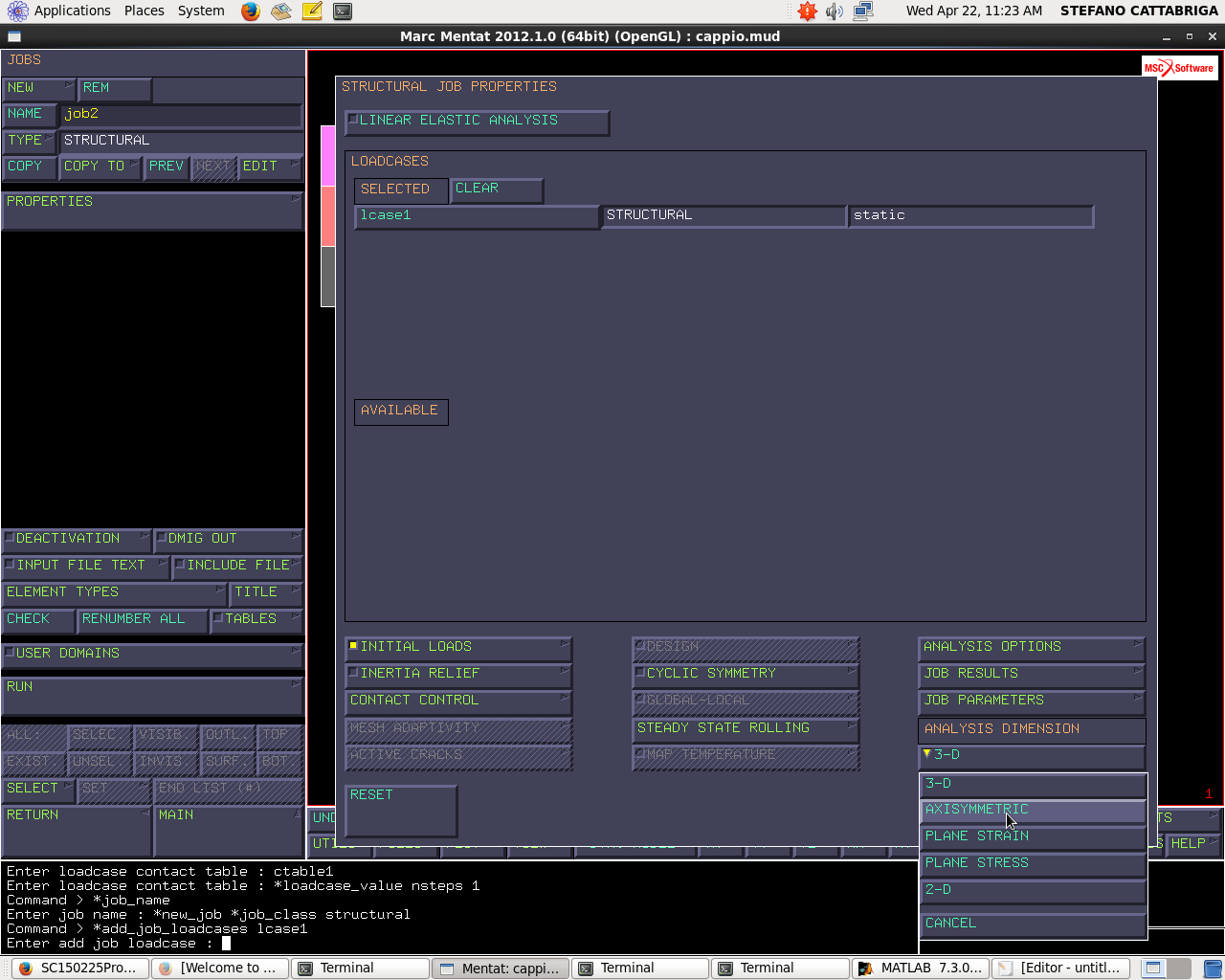Click RETURN to go back
Screen dimensions: 1225x980
click(x=77, y=830)
